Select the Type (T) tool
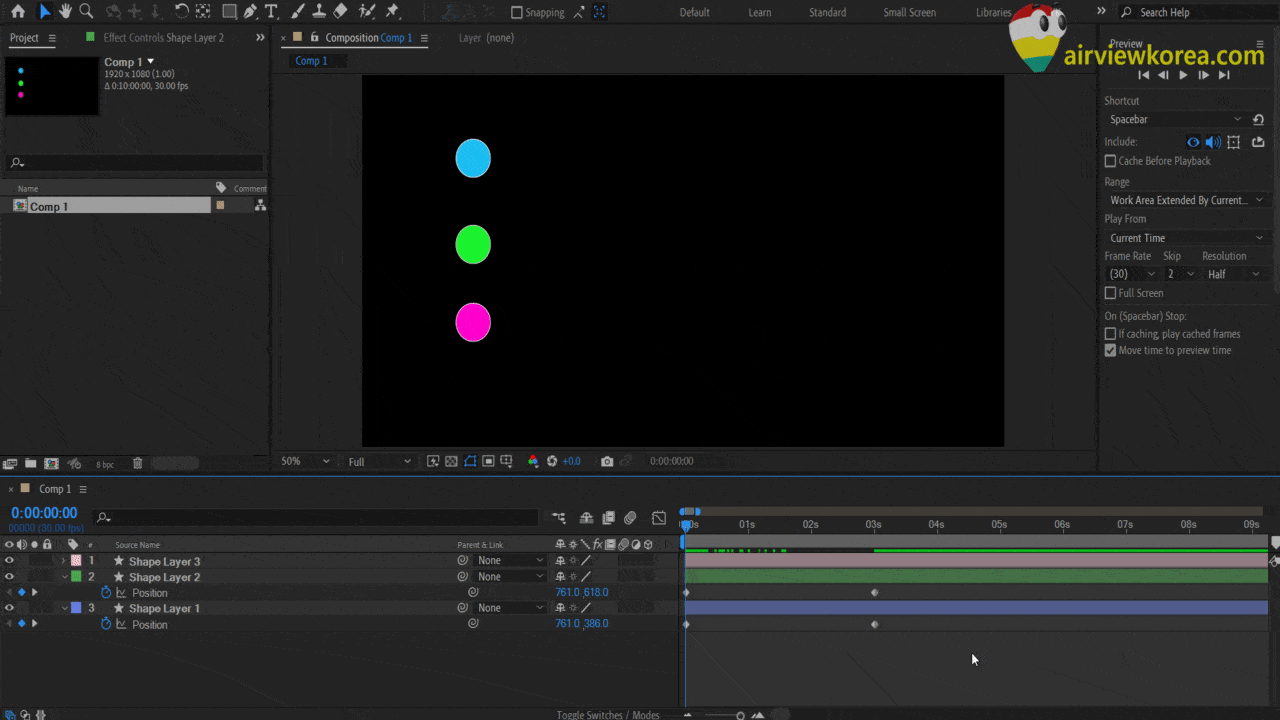This screenshot has width=1280, height=720. pyautogui.click(x=271, y=12)
